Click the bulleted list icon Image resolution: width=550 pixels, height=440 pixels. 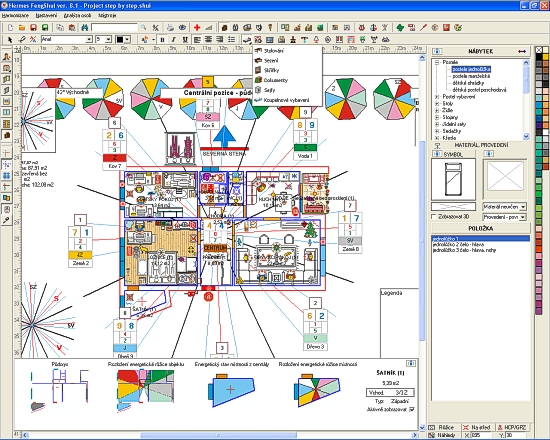click(x=231, y=39)
